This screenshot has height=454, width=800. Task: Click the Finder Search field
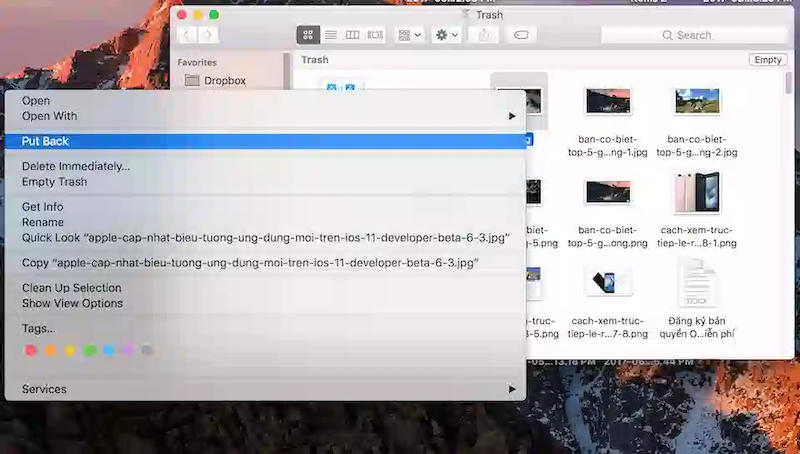(x=694, y=35)
